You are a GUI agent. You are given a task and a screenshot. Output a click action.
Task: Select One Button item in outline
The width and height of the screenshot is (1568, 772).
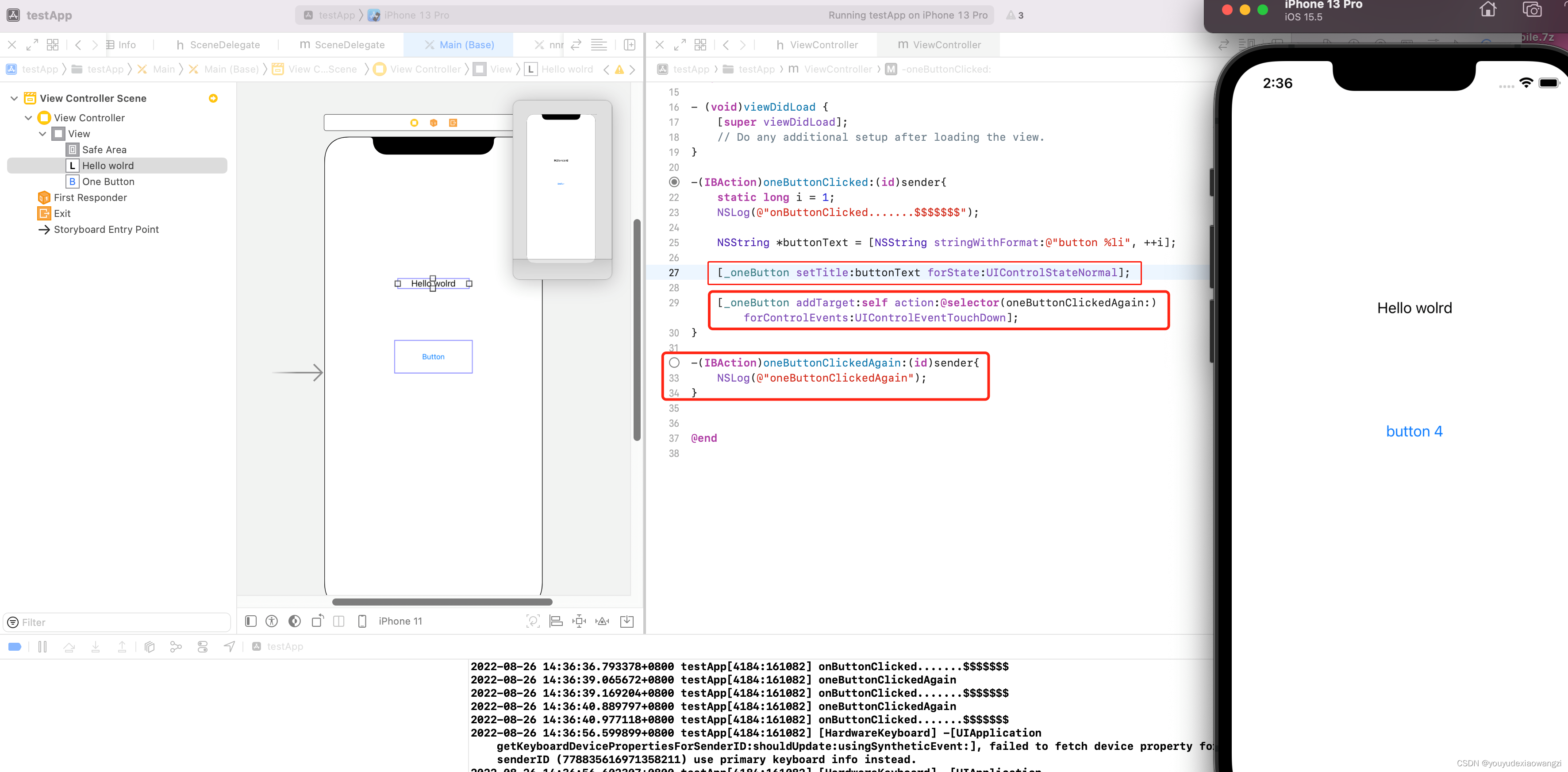(x=108, y=181)
